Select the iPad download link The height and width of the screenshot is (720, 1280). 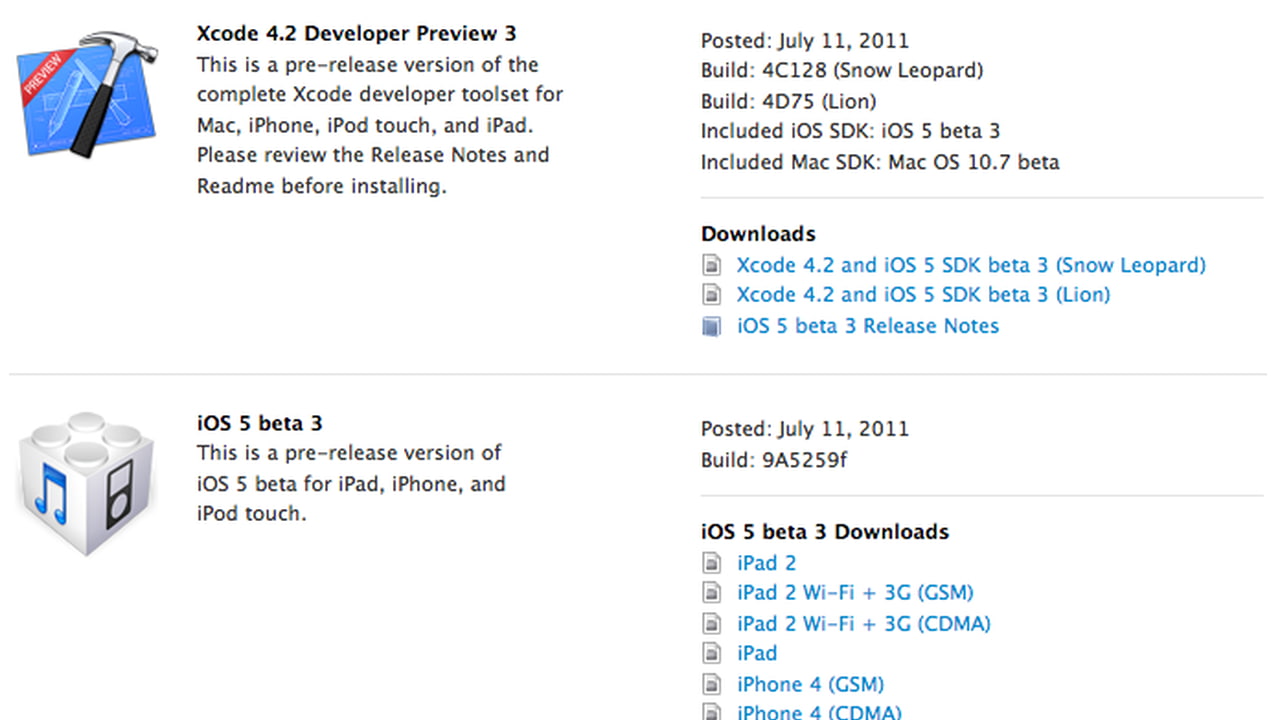pos(757,654)
